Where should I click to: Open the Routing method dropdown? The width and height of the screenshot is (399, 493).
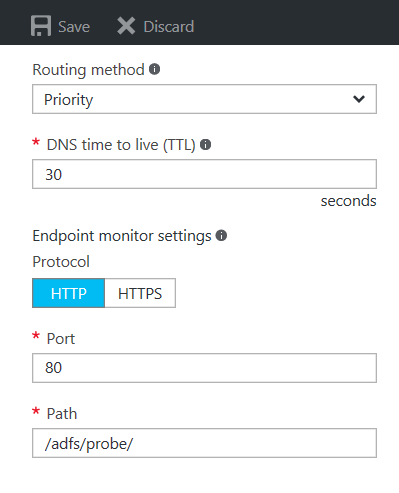coord(204,99)
